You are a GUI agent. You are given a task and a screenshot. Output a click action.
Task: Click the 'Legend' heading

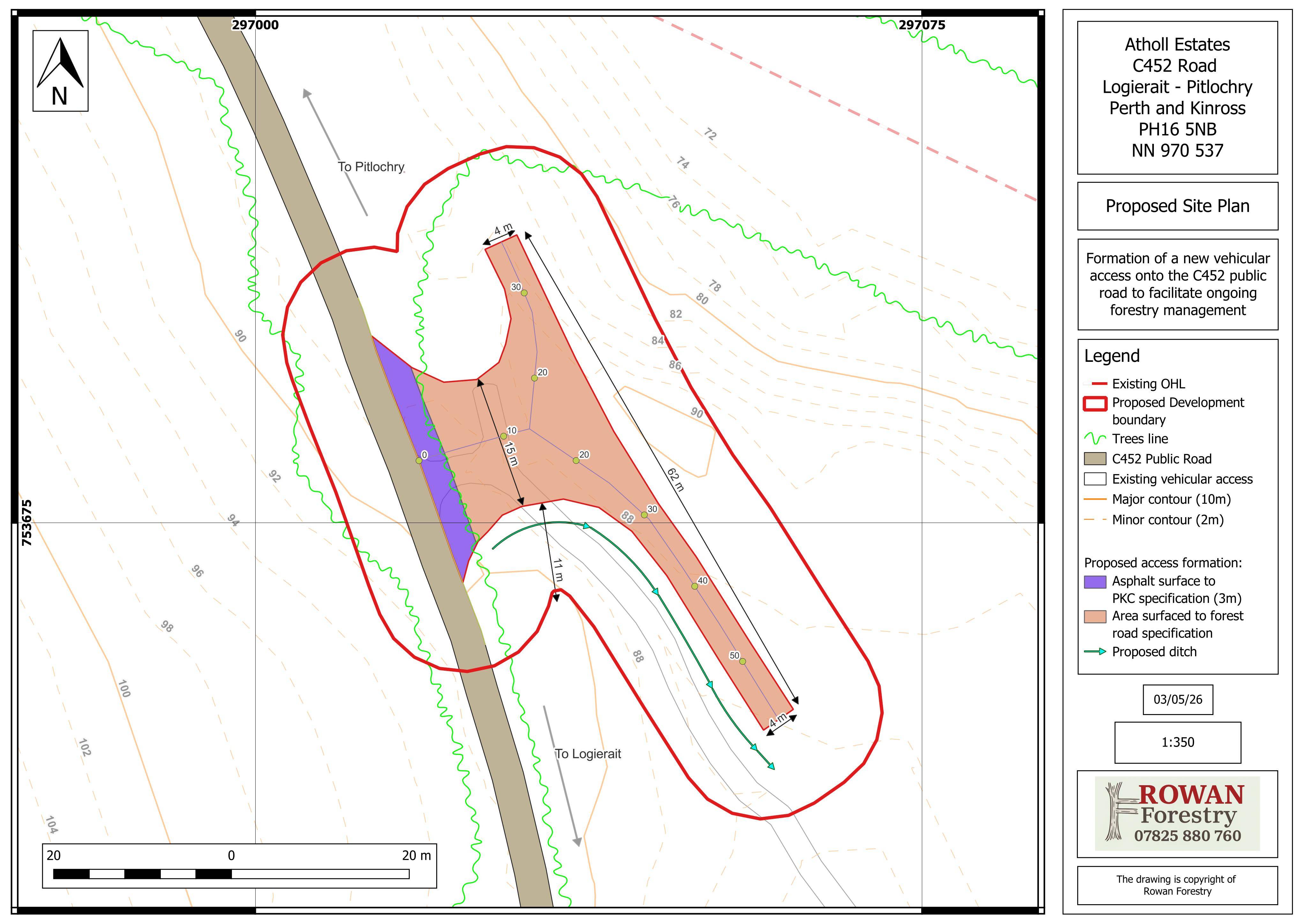(x=1112, y=356)
